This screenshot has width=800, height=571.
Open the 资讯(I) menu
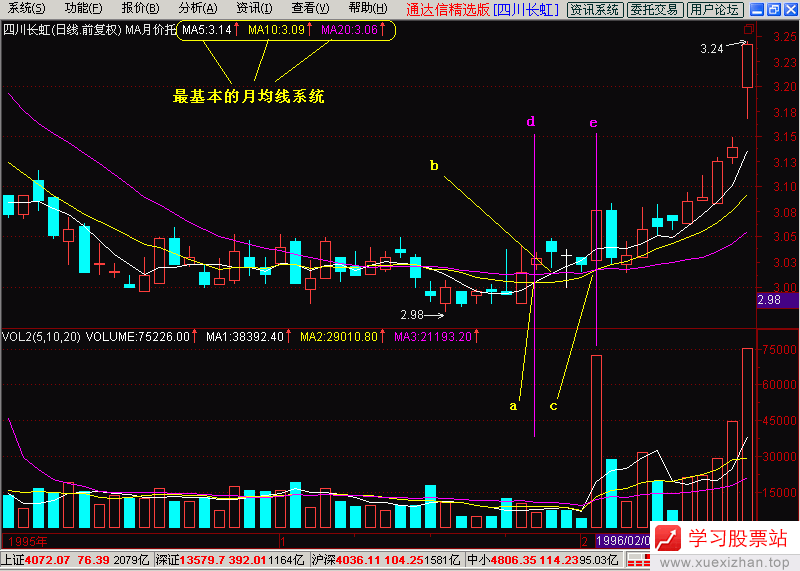254,9
